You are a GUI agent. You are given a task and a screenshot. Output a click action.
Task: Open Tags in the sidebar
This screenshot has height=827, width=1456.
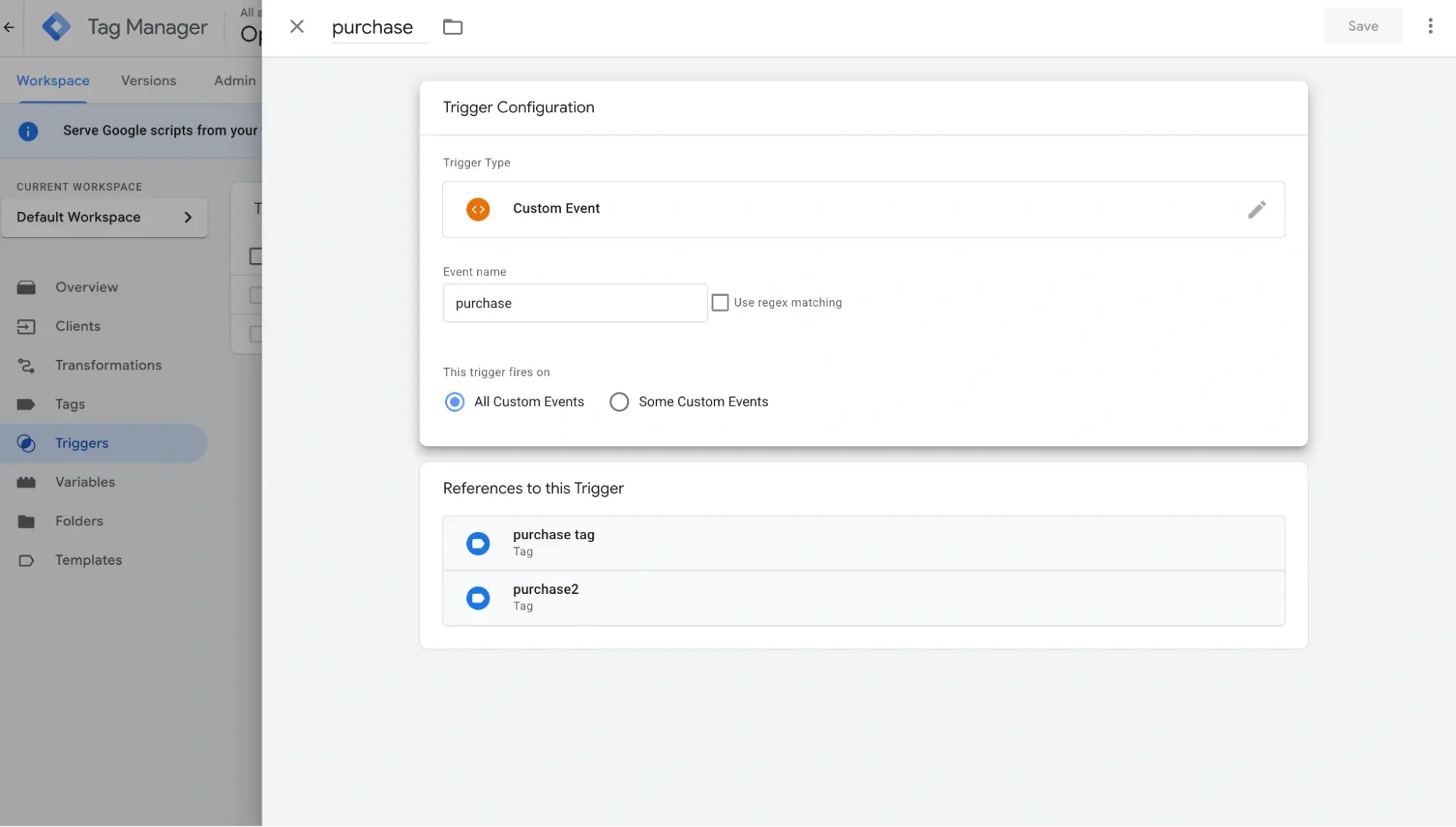click(x=103, y=404)
